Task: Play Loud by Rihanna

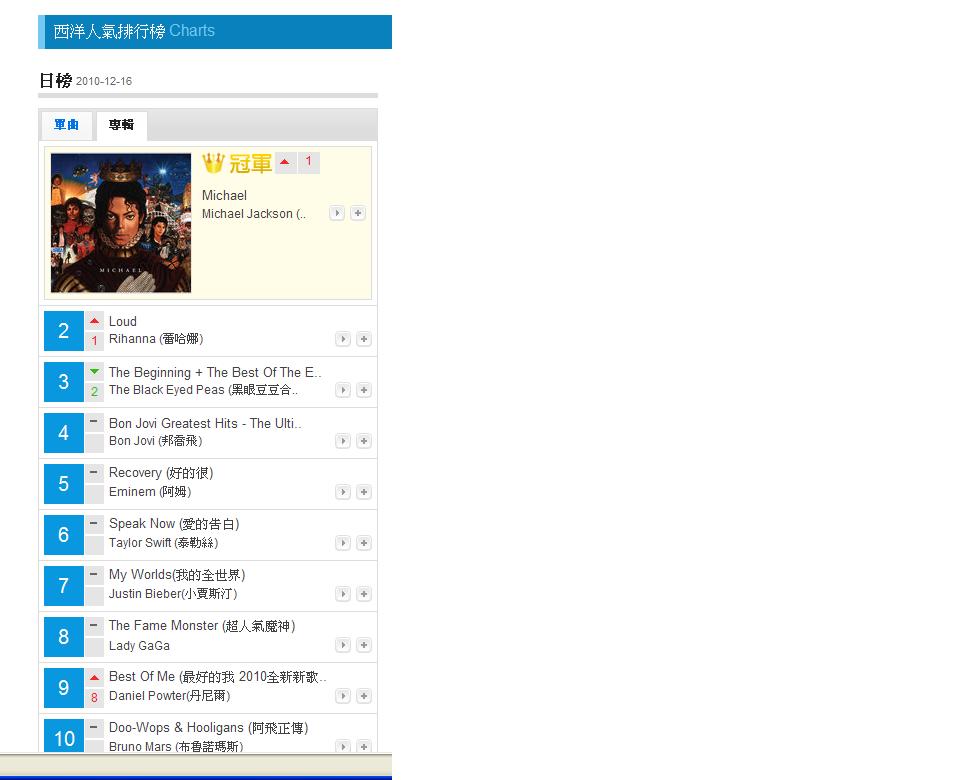Action: 343,339
